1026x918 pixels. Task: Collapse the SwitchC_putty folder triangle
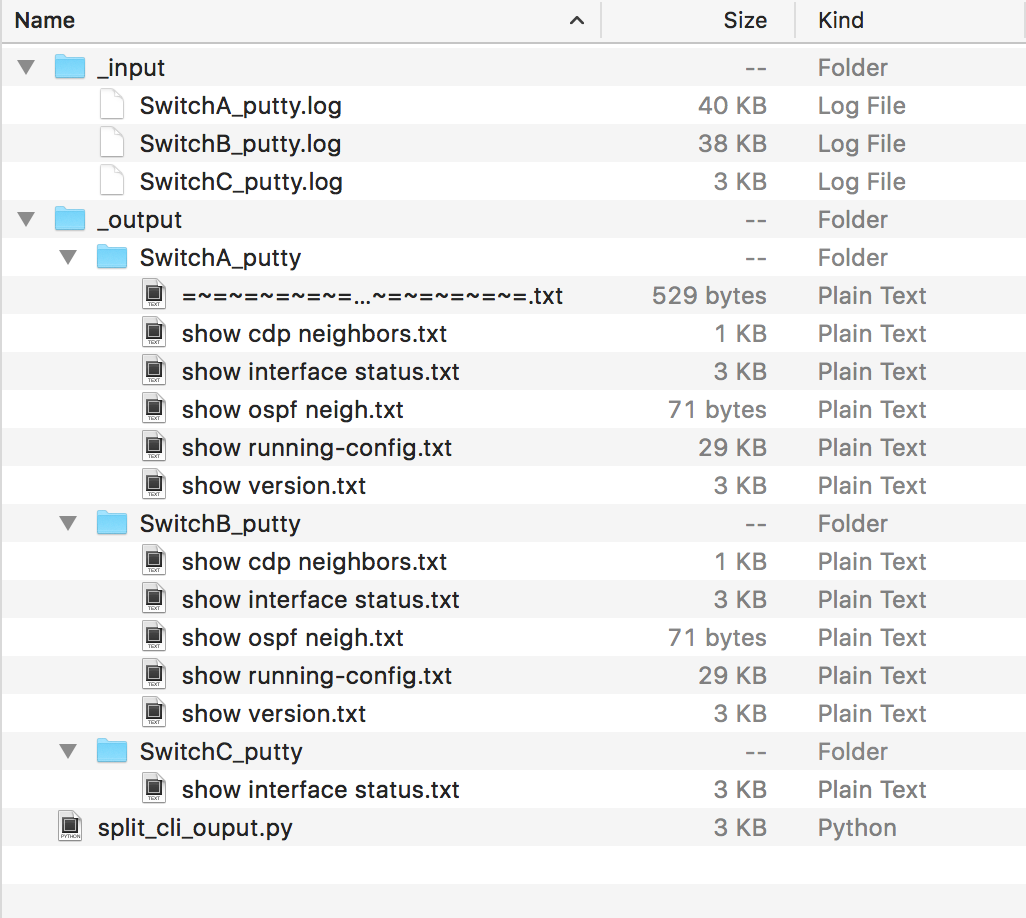click(68, 750)
